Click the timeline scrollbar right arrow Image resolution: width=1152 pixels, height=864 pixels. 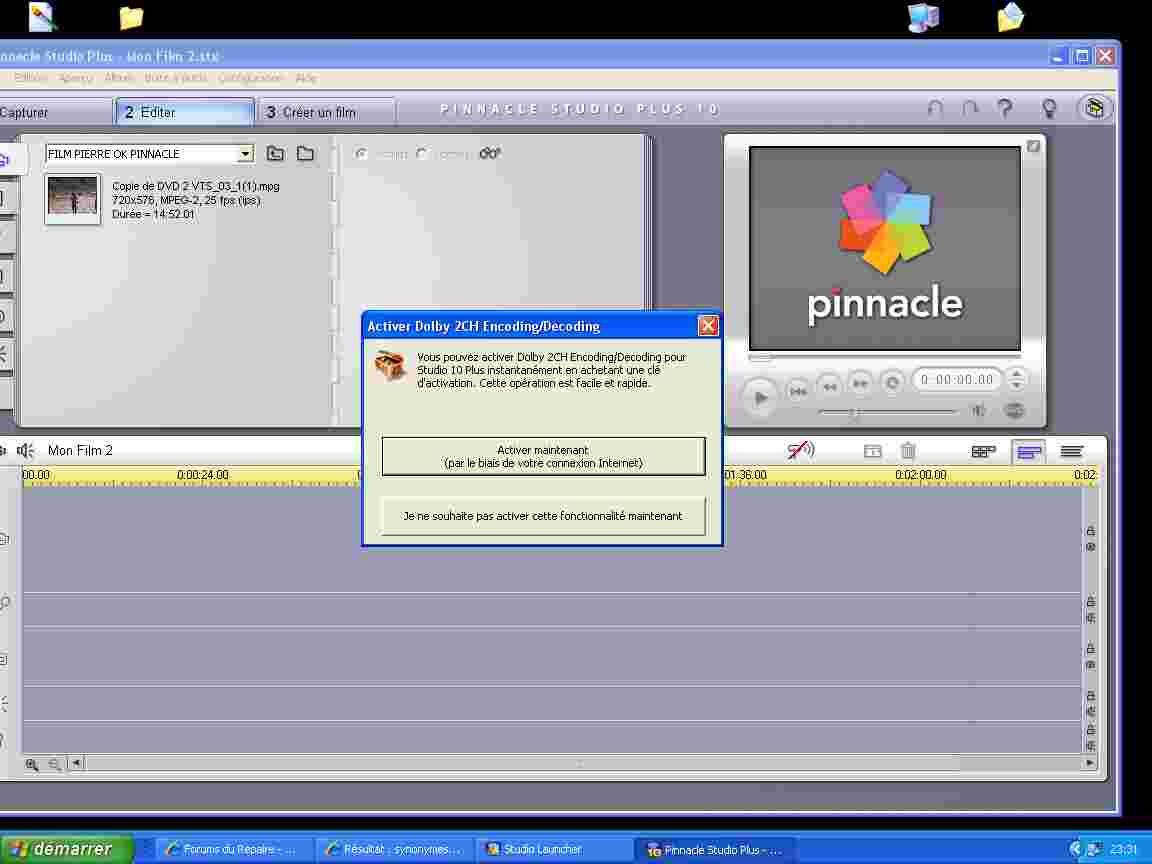[x=1090, y=763]
